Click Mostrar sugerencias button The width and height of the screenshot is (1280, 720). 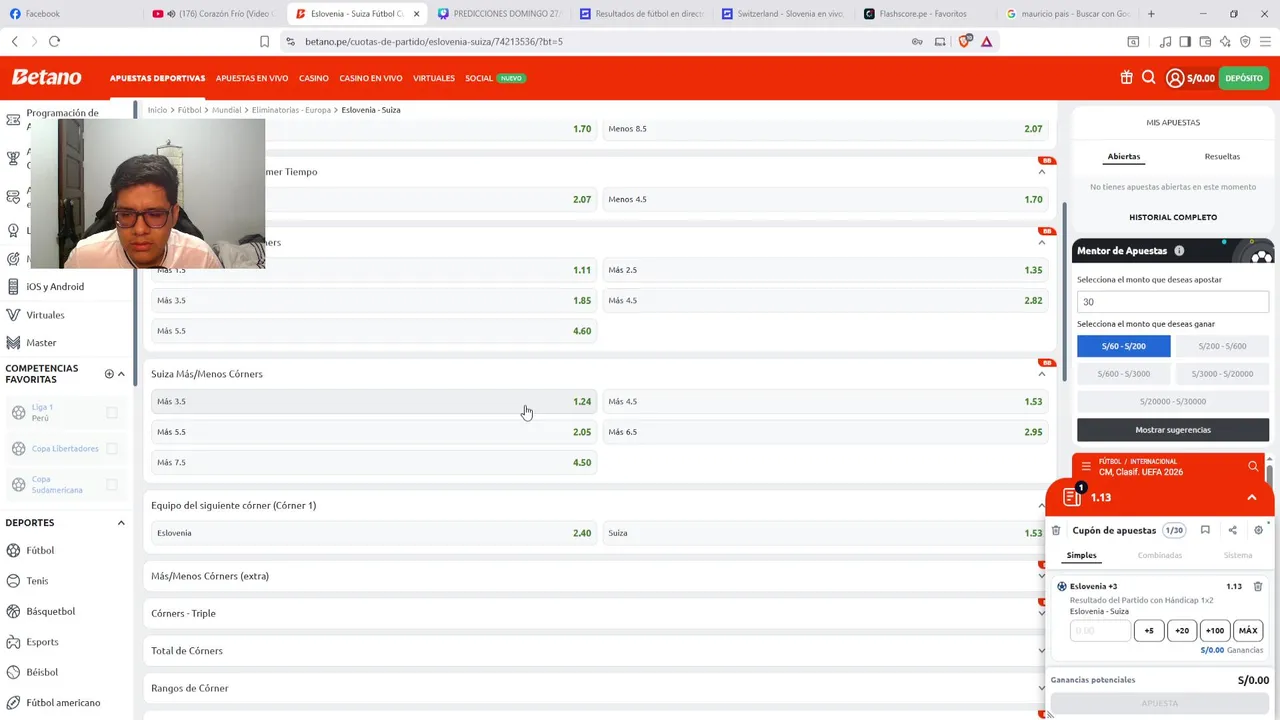1173,430
